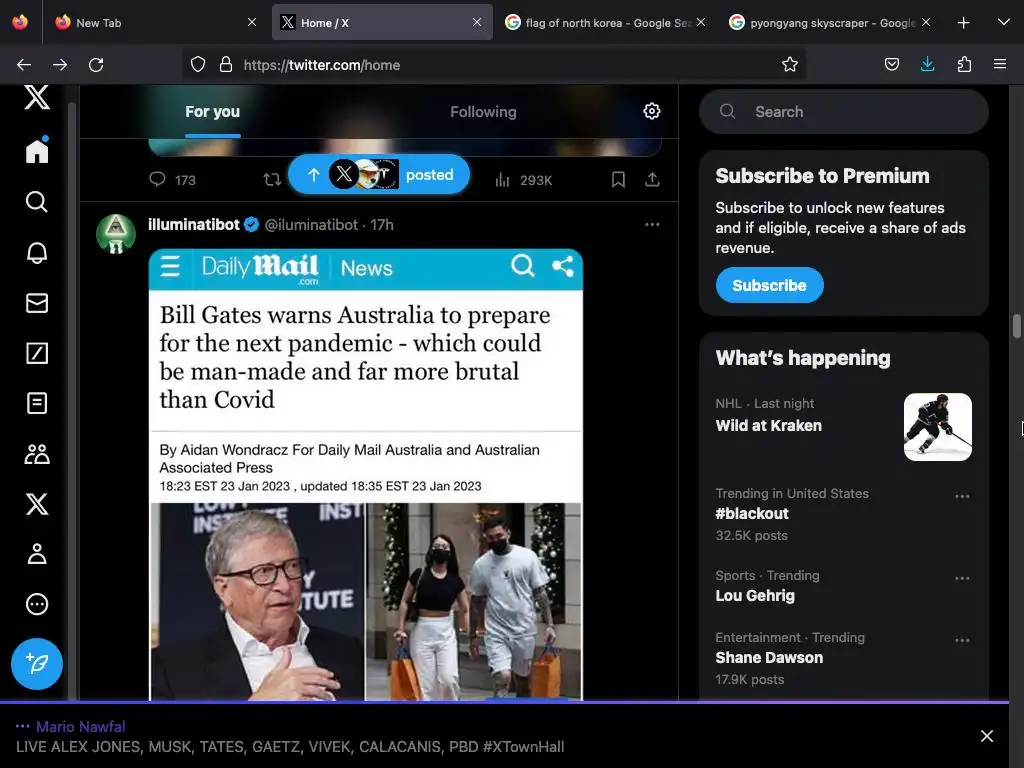Image resolution: width=1024 pixels, height=768 pixels.
Task: Open Grok slash-box icon in sidebar
Action: click(37, 353)
